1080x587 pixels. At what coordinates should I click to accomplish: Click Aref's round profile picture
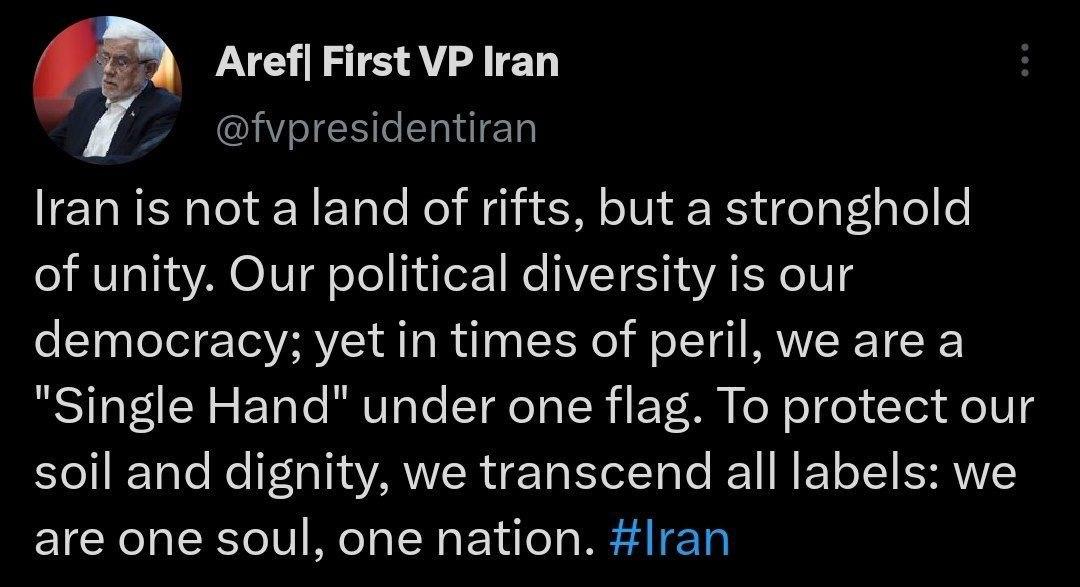tap(107, 91)
